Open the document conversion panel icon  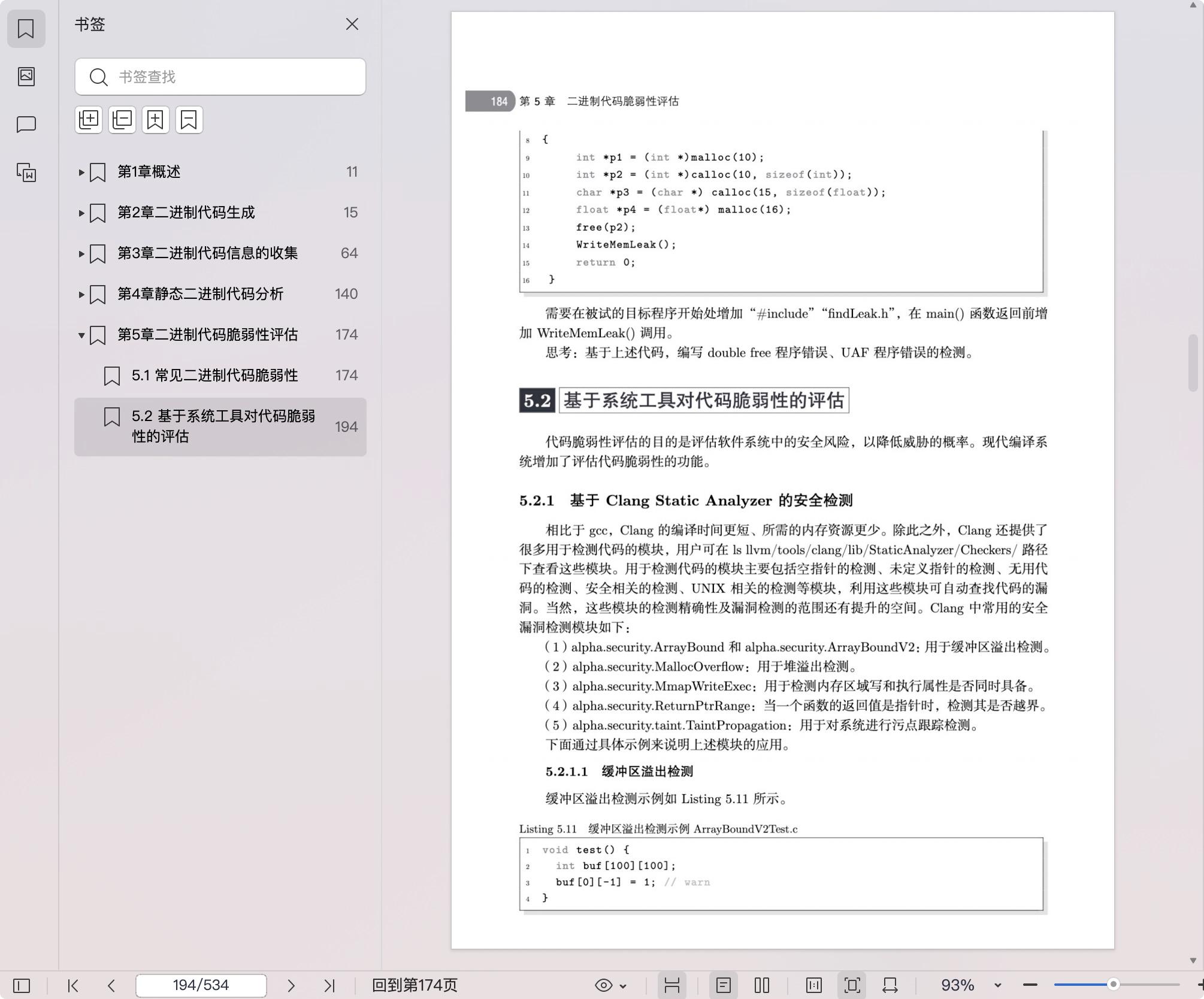[26, 172]
